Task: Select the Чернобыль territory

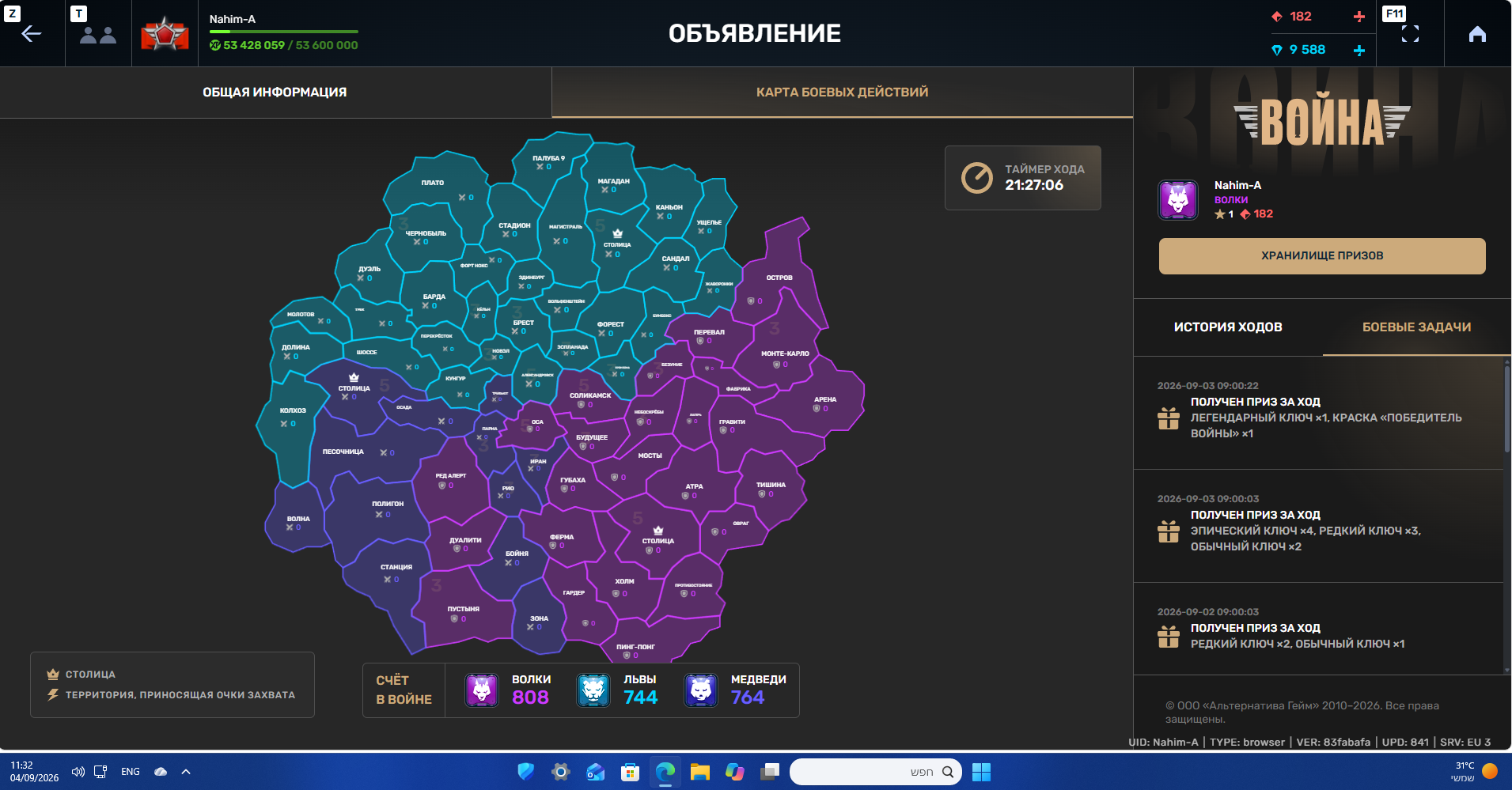Action: pos(426,233)
